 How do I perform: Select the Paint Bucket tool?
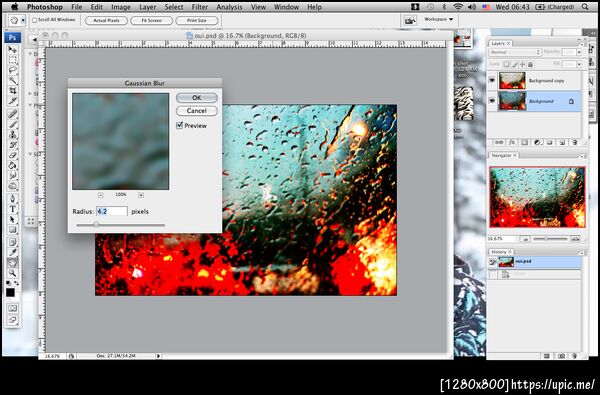tap(12, 166)
